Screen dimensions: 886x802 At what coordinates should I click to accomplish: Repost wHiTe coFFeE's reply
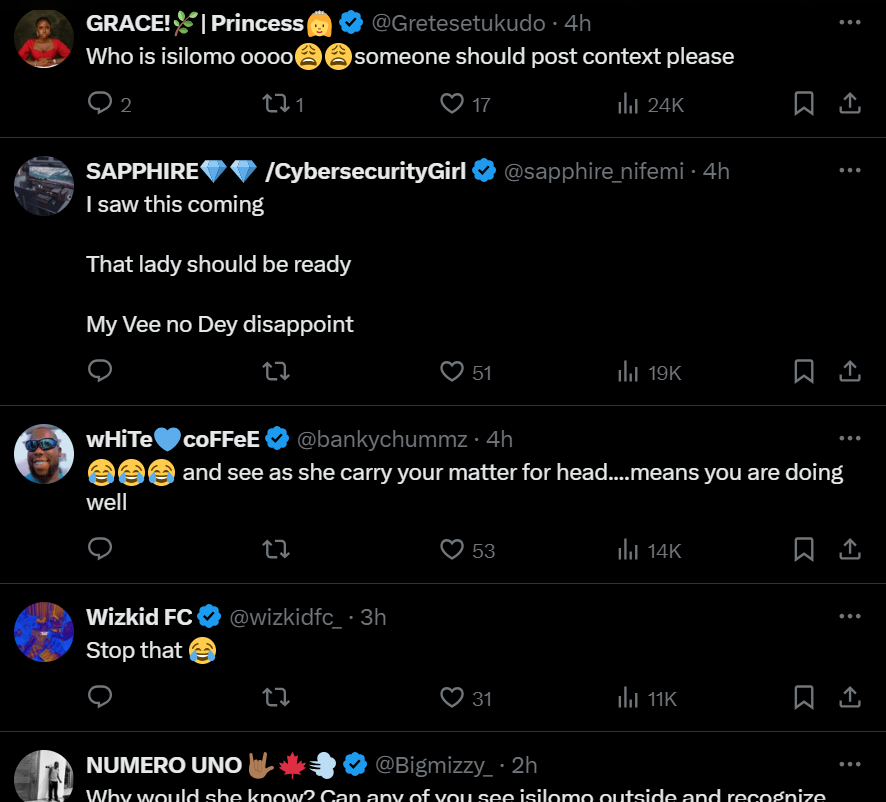[276, 549]
